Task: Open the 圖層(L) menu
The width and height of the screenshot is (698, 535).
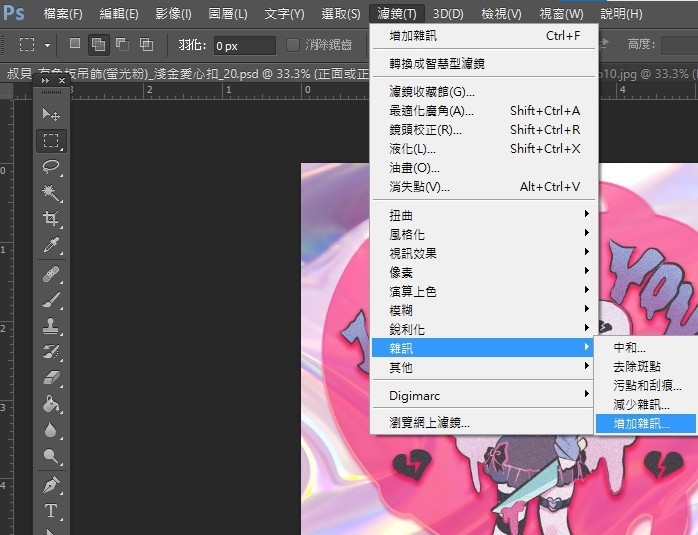Action: [x=227, y=14]
